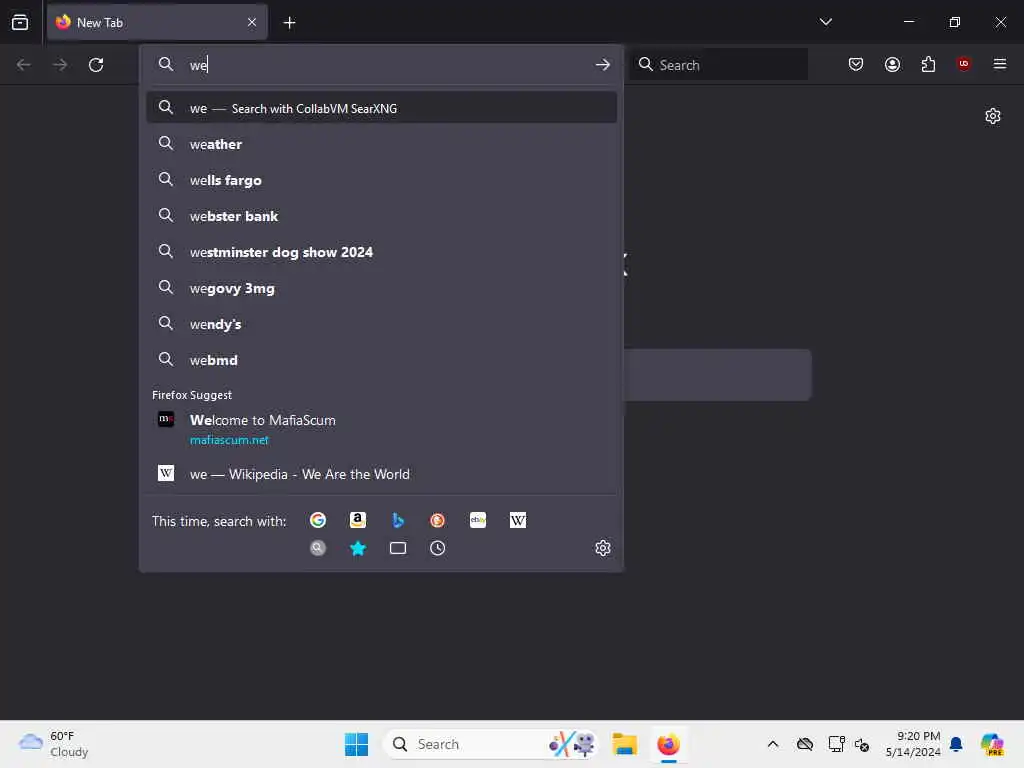
Task: Click the display connection tray icon
Action: tap(835, 744)
